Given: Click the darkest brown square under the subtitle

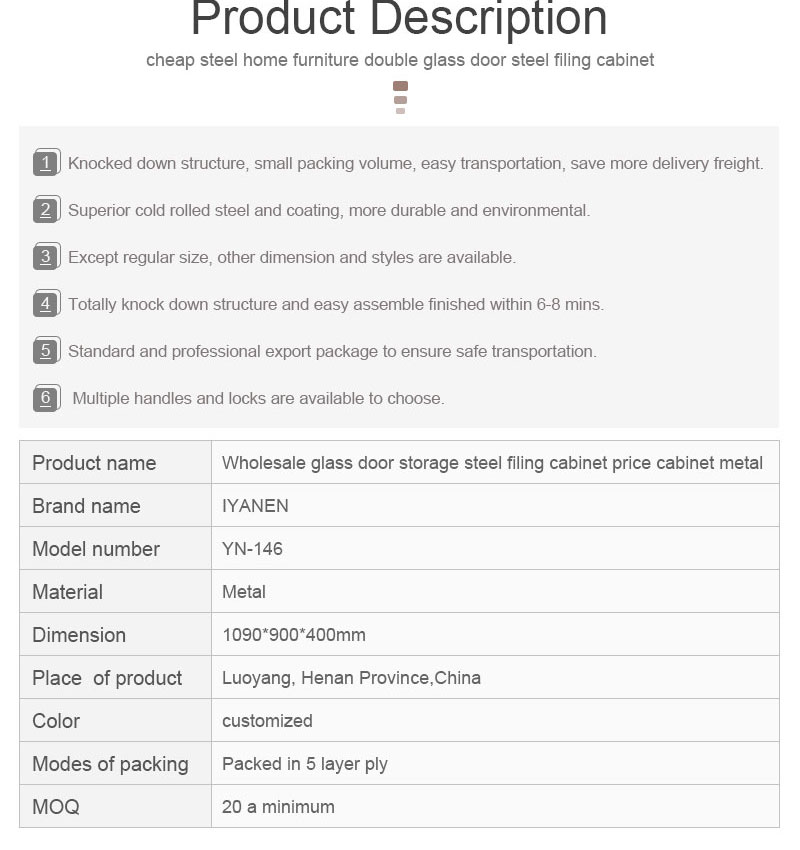Looking at the screenshot, I should (x=401, y=86).
